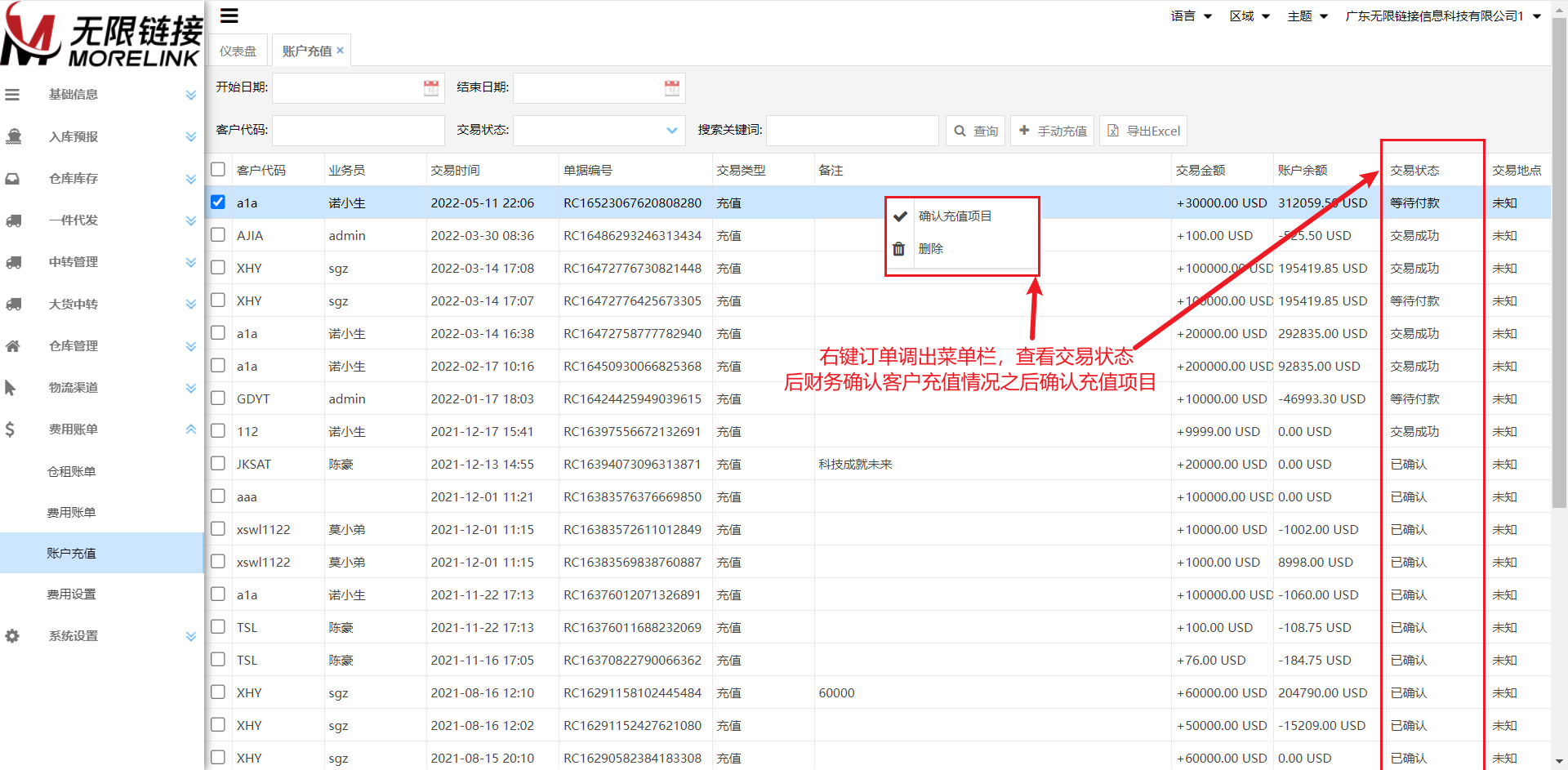The image size is (1568, 770).
Task: Open the 语言 dropdown
Action: [x=1191, y=16]
